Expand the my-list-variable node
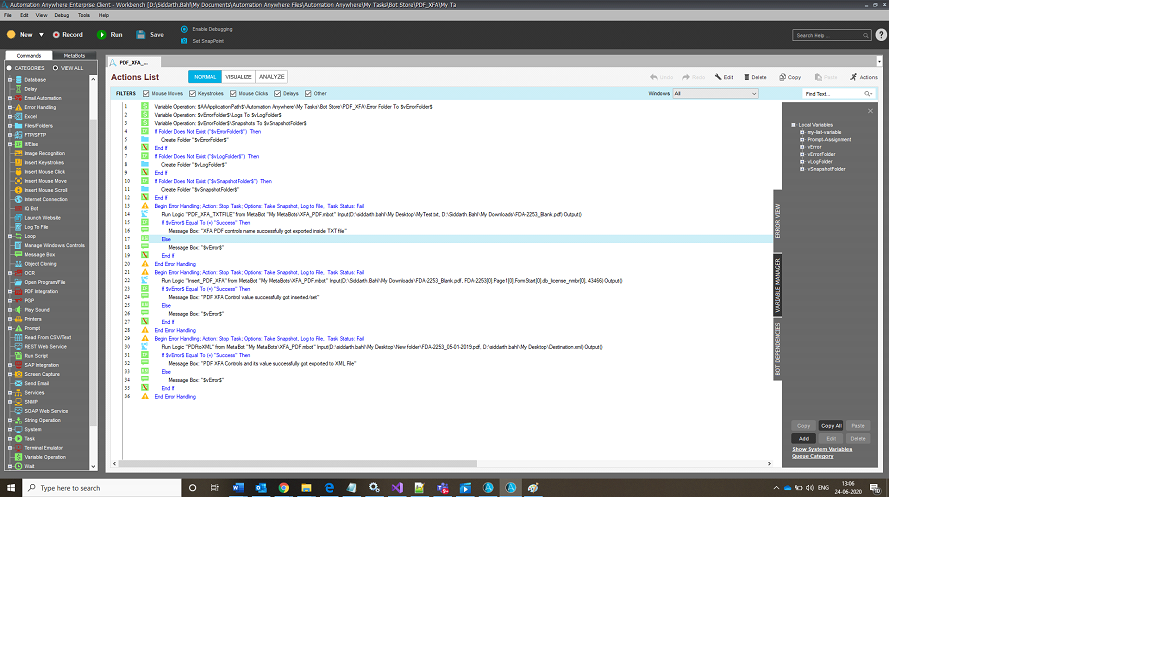Viewport: 1152px width, 648px height. click(802, 132)
